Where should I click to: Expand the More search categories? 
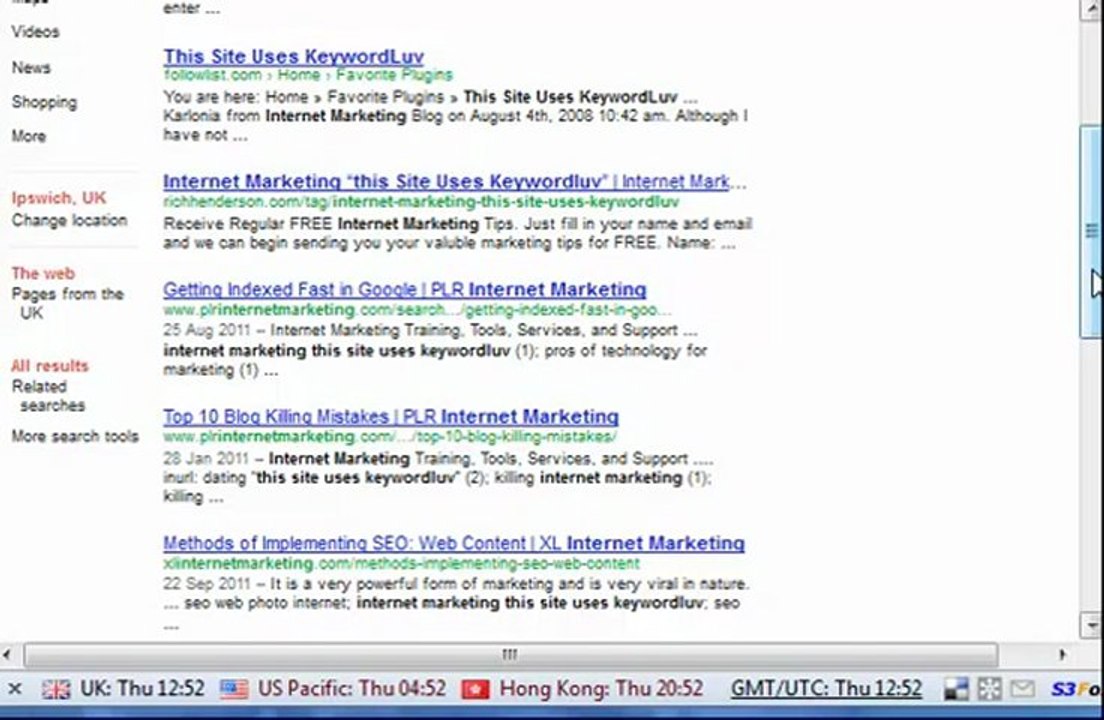[x=29, y=137]
